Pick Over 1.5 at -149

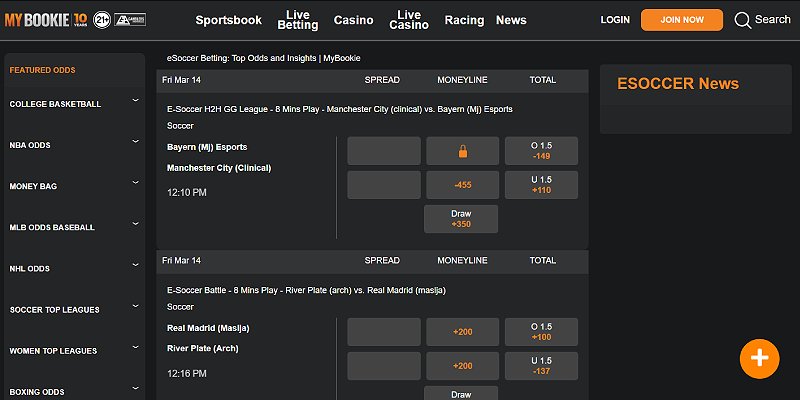[541, 151]
